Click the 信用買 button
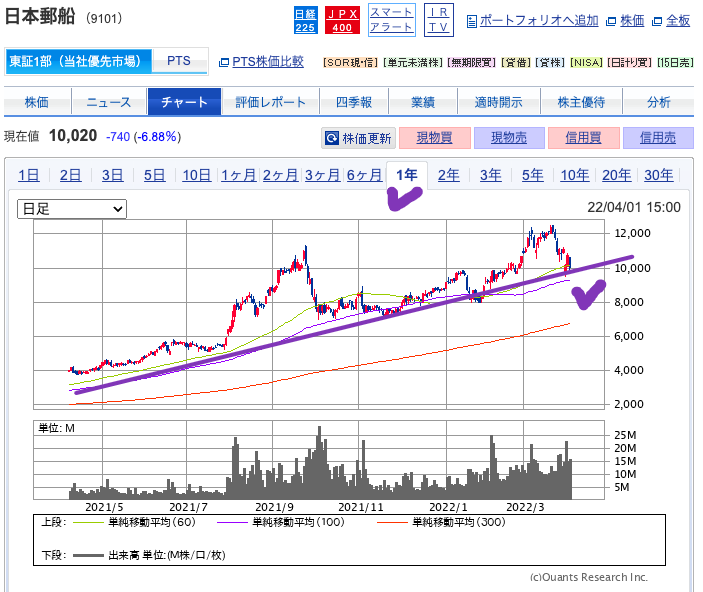The image size is (703, 592). point(583,138)
